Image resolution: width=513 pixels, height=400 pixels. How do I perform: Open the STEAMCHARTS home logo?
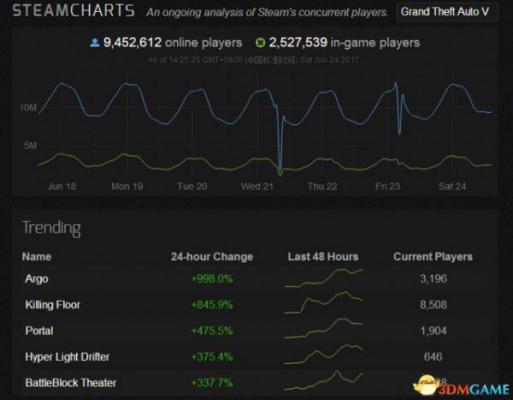(74, 11)
